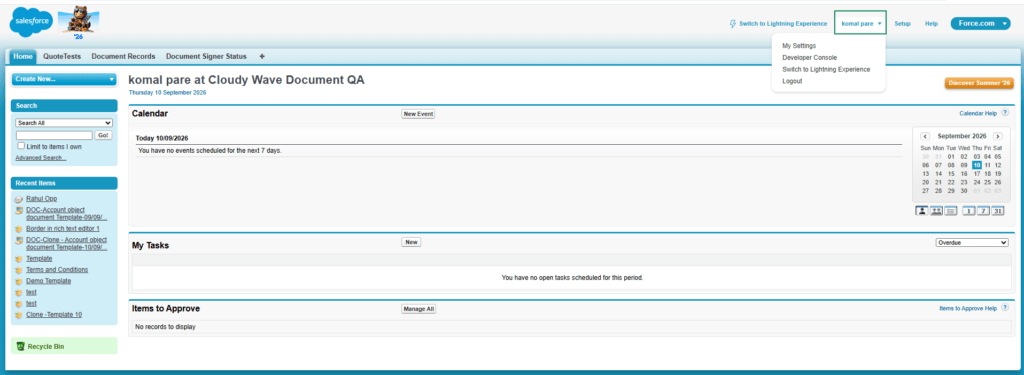Image resolution: width=1024 pixels, height=375 pixels.
Task: Click the New task button
Action: pos(411,242)
